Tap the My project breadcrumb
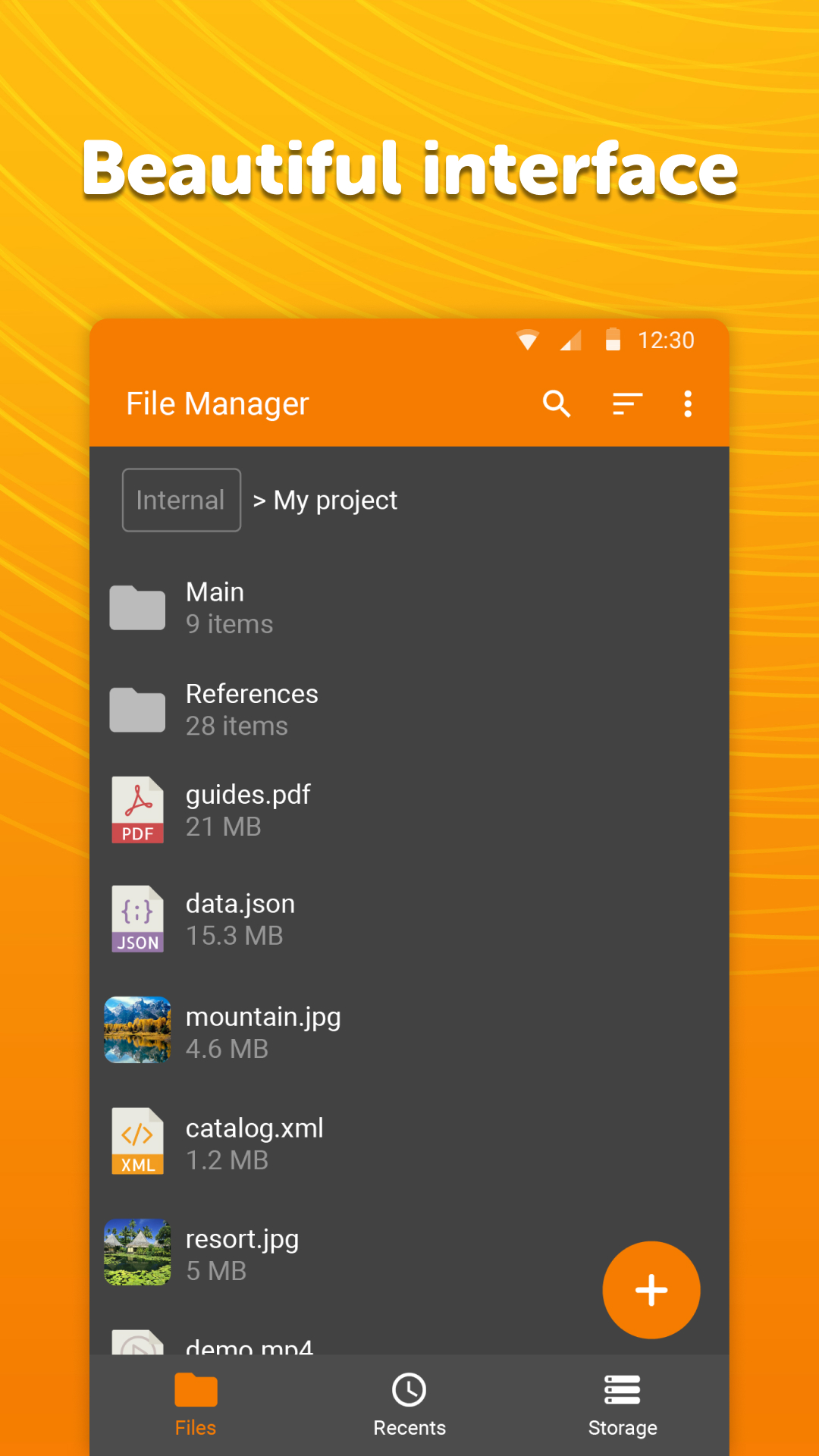The image size is (819, 1456). click(x=335, y=500)
